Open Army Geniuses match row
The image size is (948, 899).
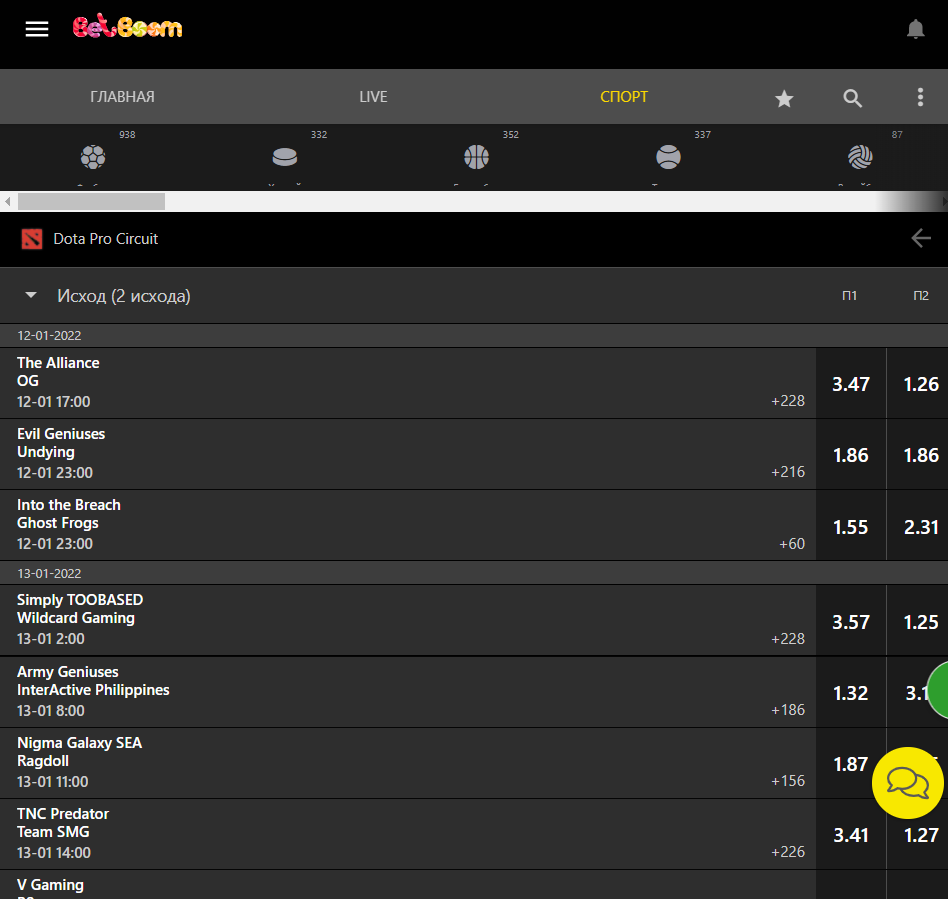[408, 692]
